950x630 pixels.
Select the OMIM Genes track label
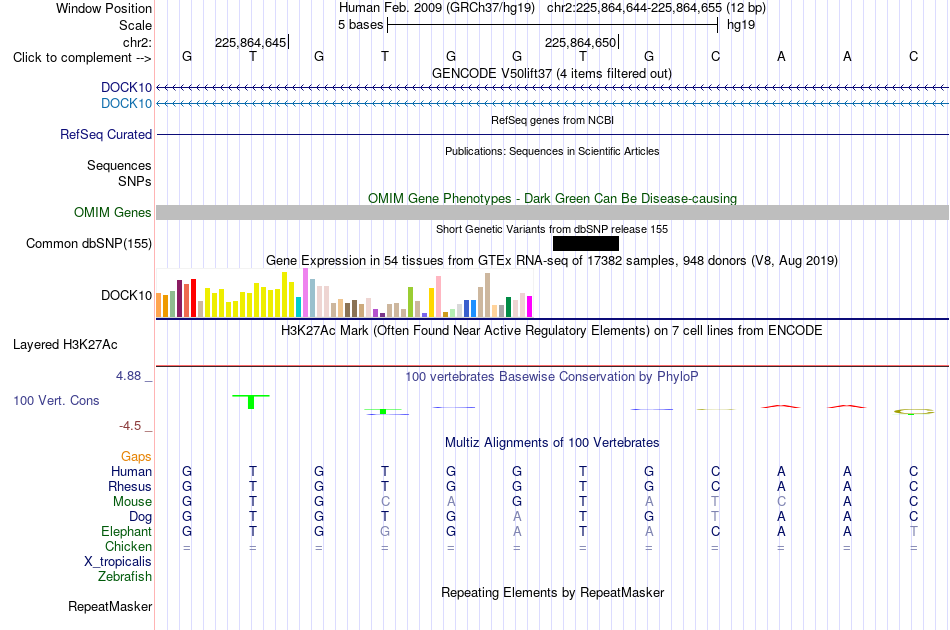[x=112, y=213]
